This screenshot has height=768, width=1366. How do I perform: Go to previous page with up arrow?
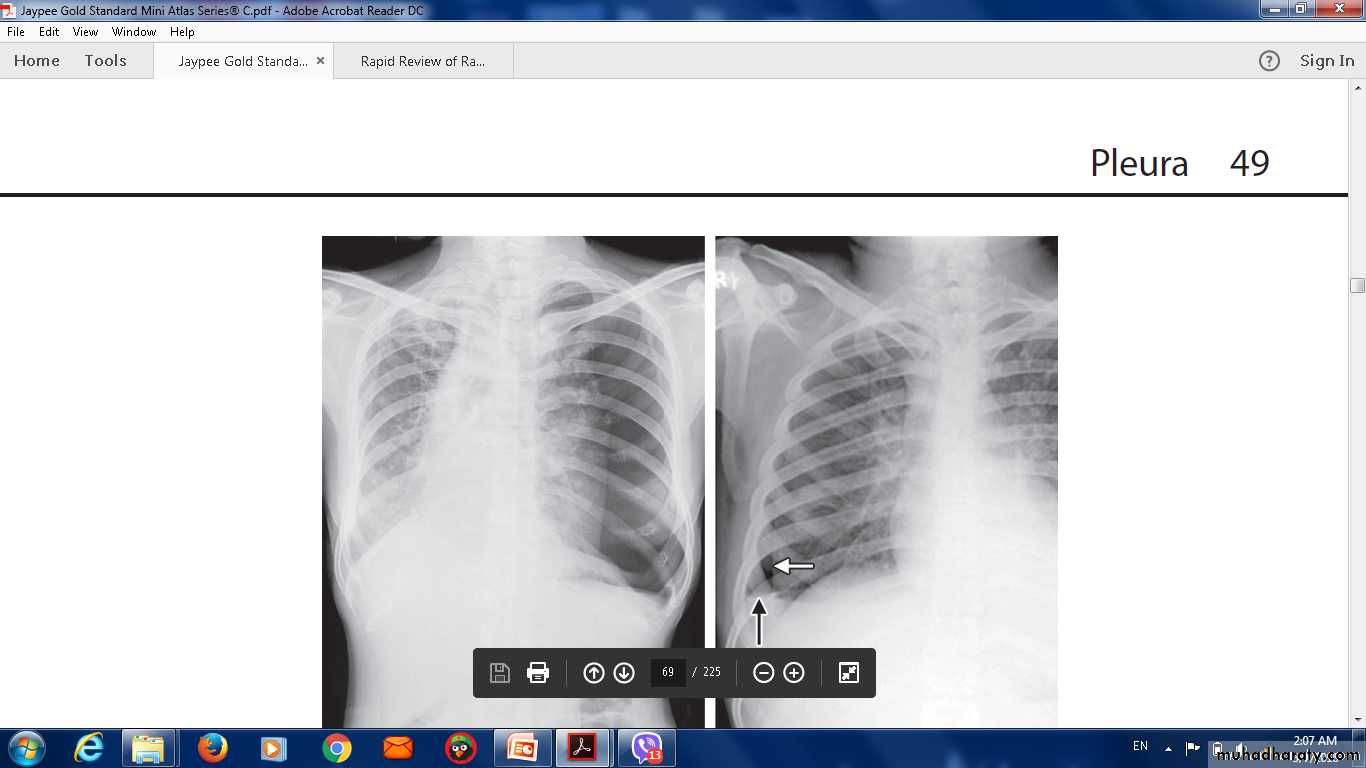594,673
